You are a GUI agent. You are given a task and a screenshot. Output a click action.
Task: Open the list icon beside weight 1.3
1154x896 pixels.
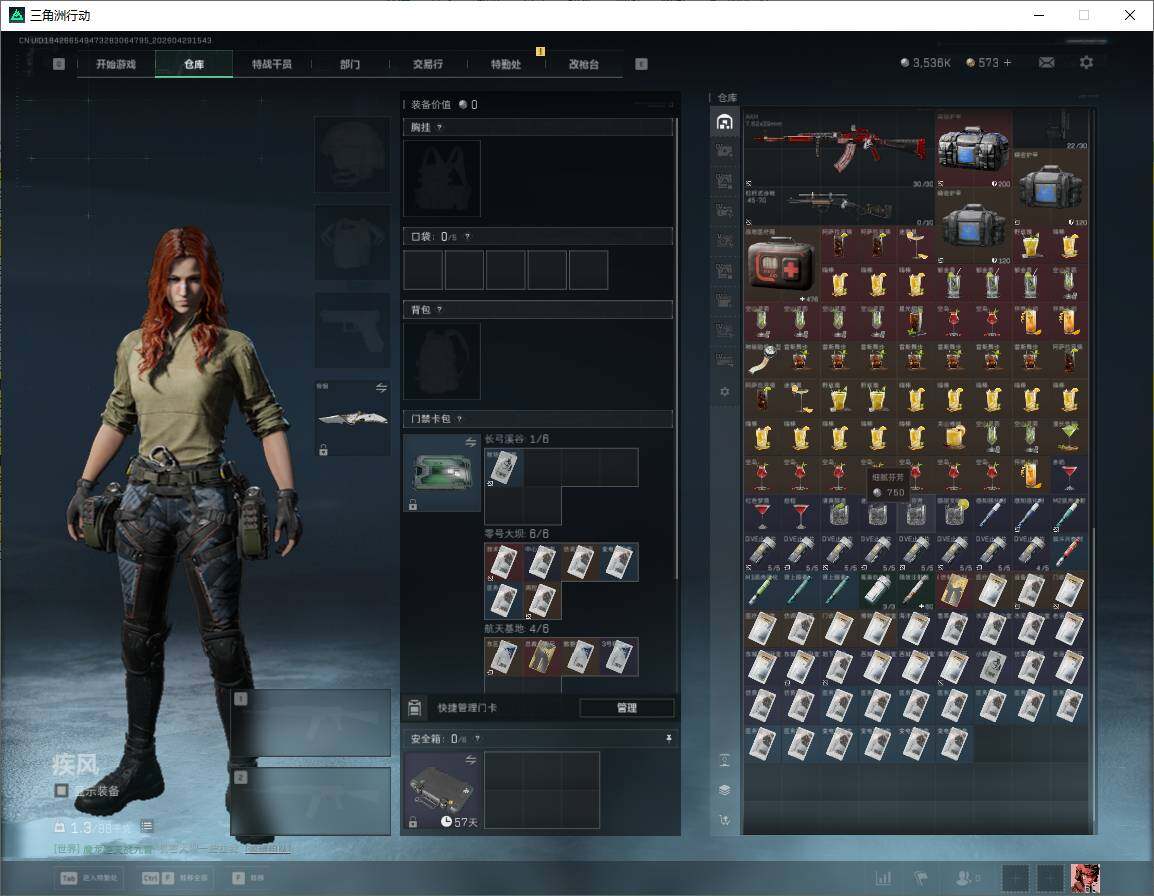pos(146,827)
